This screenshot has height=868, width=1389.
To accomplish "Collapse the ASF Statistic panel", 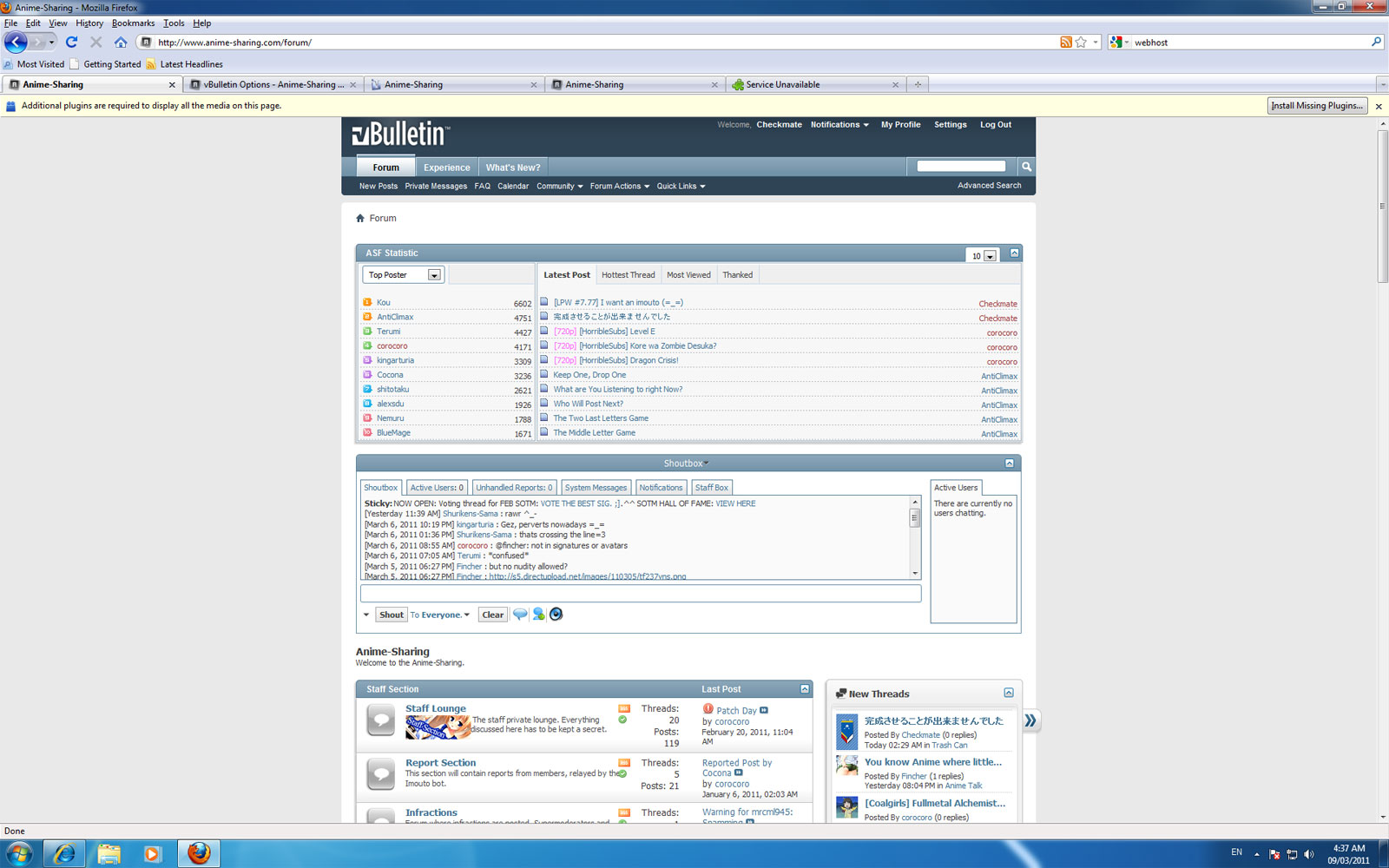I will [x=1014, y=253].
